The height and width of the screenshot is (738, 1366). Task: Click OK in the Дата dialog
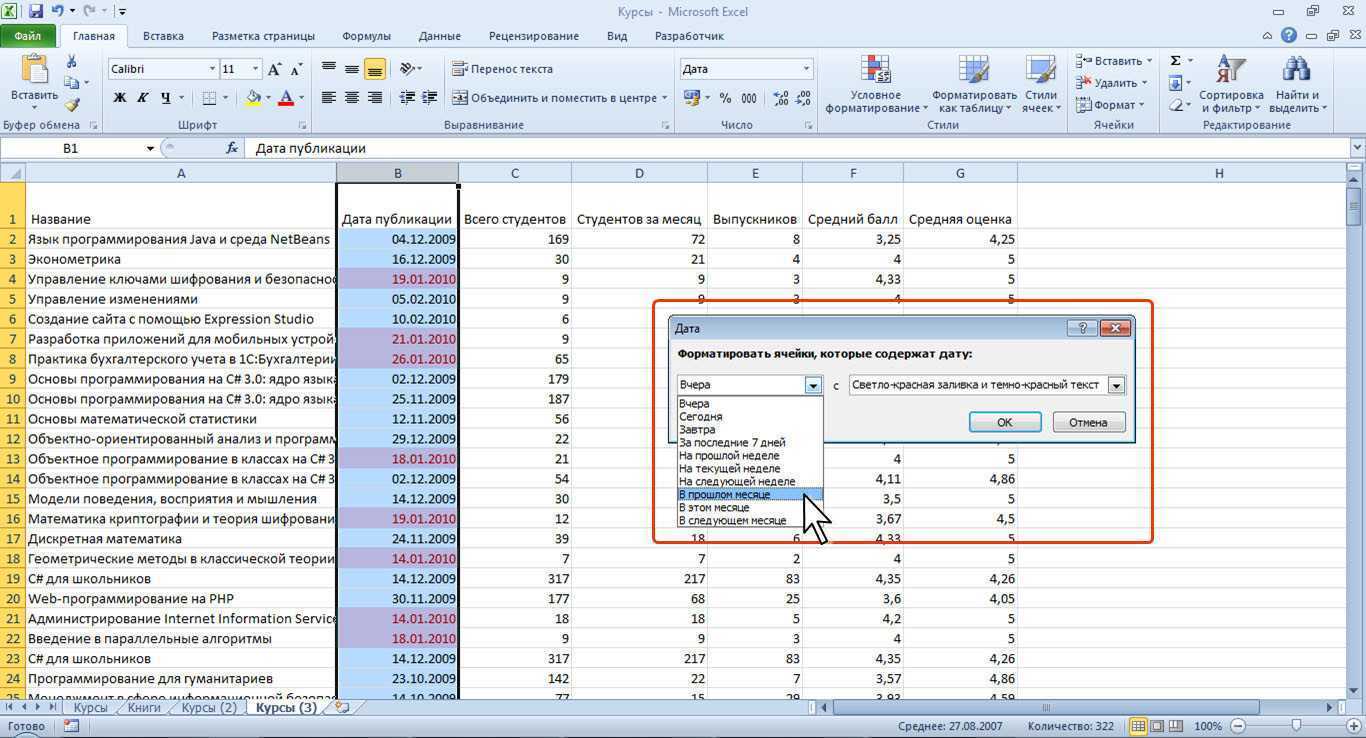[x=1004, y=422]
